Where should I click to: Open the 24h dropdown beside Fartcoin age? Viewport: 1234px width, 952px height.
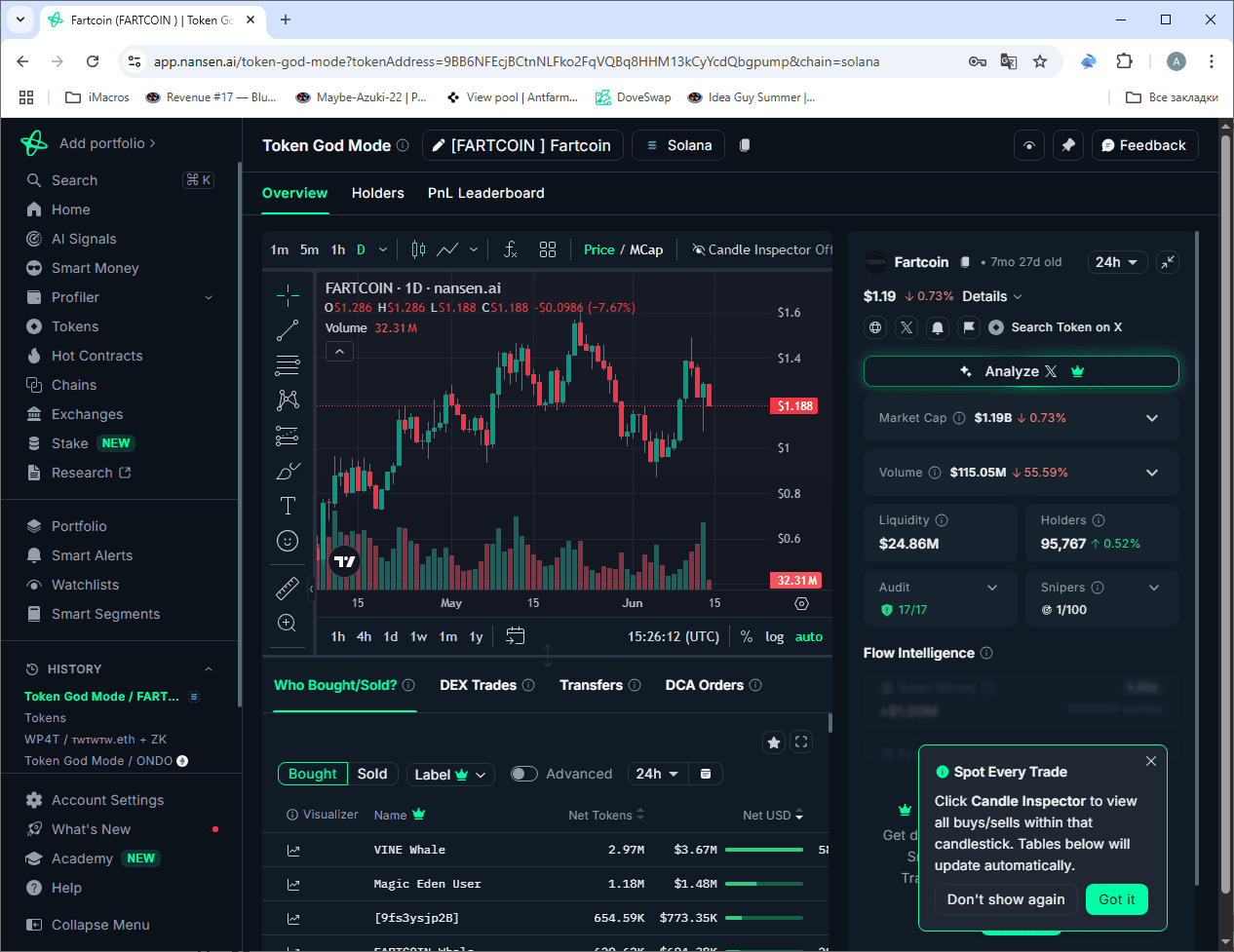[x=1116, y=262]
